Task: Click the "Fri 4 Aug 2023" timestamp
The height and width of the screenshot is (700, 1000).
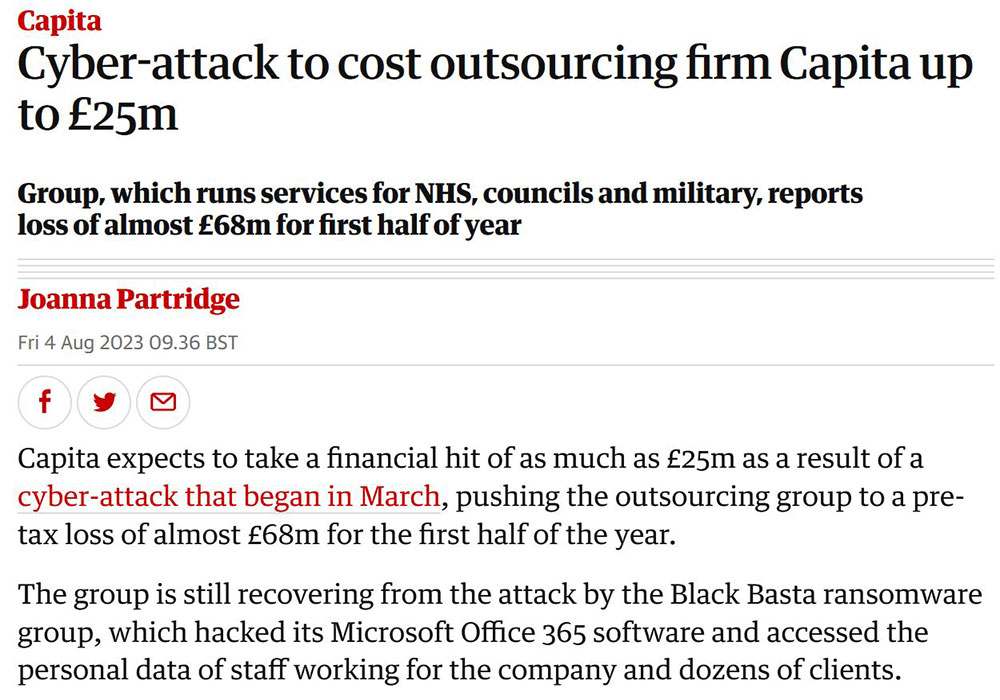Action: (x=82, y=343)
